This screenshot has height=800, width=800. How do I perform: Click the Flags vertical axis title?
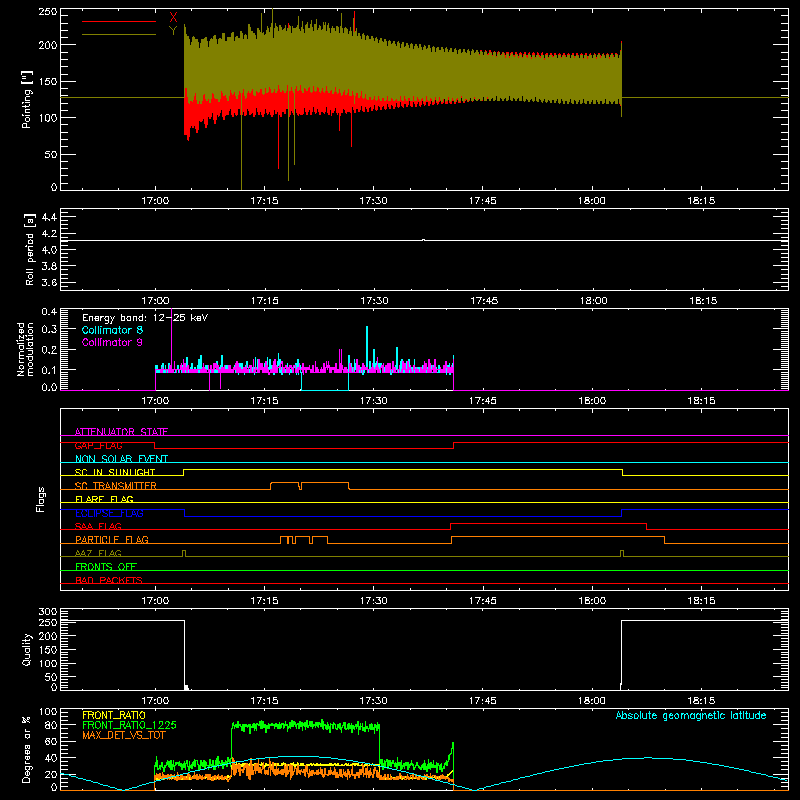[x=41, y=499]
